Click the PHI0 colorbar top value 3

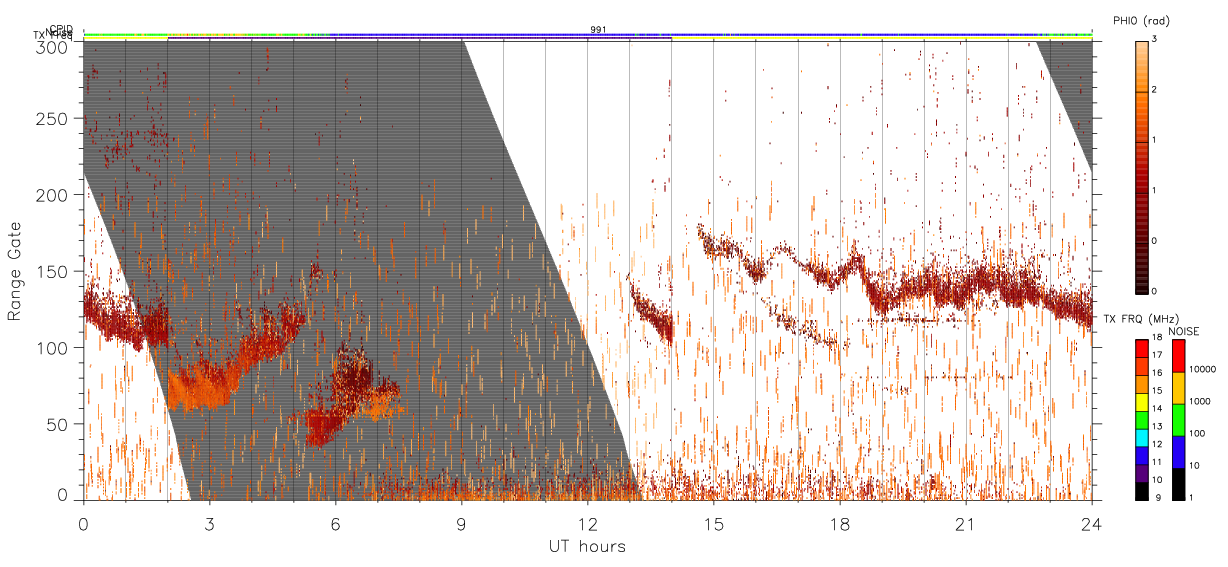pyautogui.click(x=1154, y=40)
